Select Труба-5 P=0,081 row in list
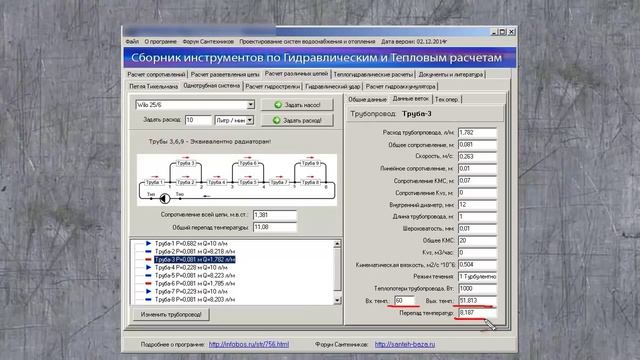Screen dimensions: 640x360 pos(195,276)
